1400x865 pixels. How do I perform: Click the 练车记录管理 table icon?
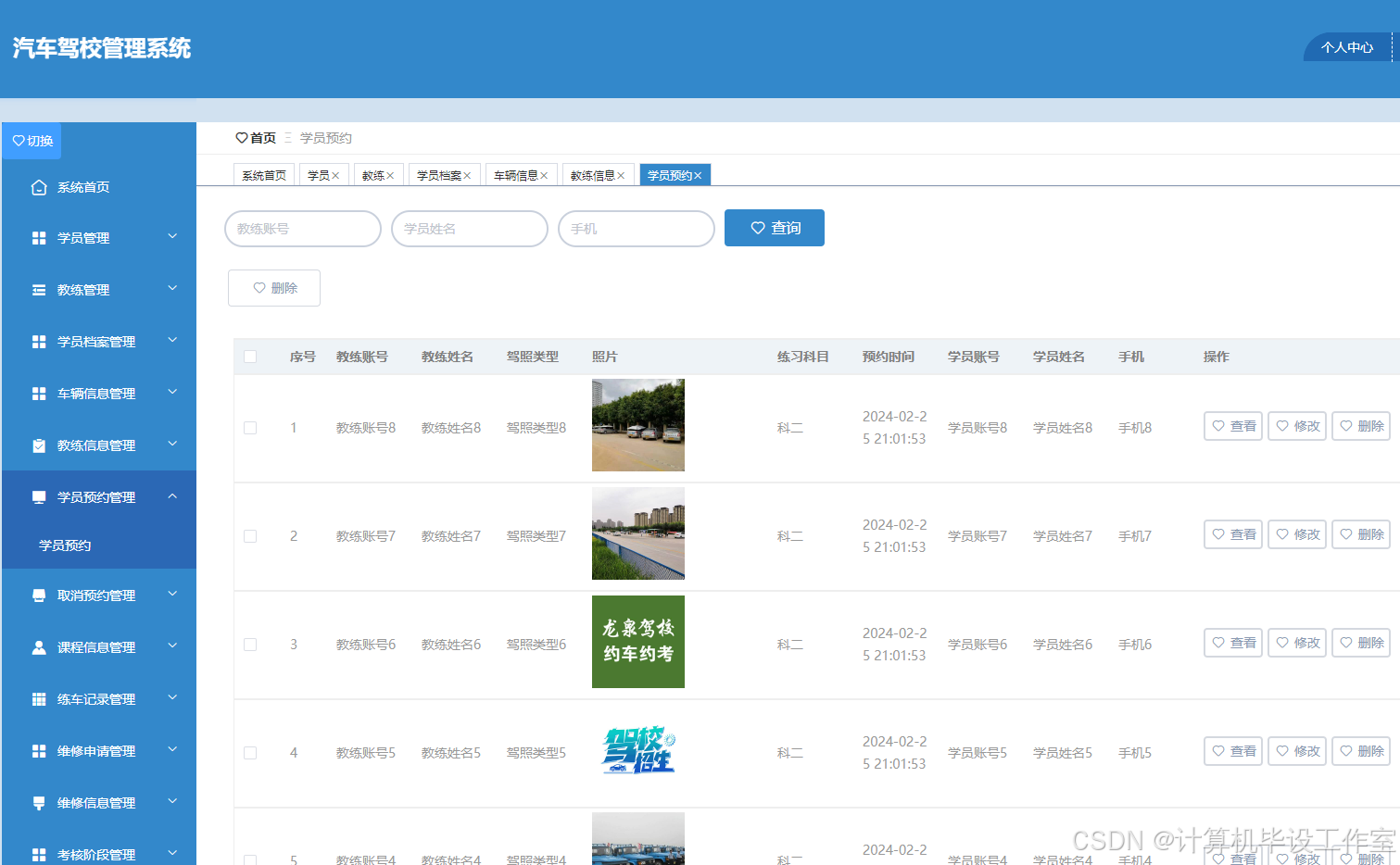(x=39, y=699)
